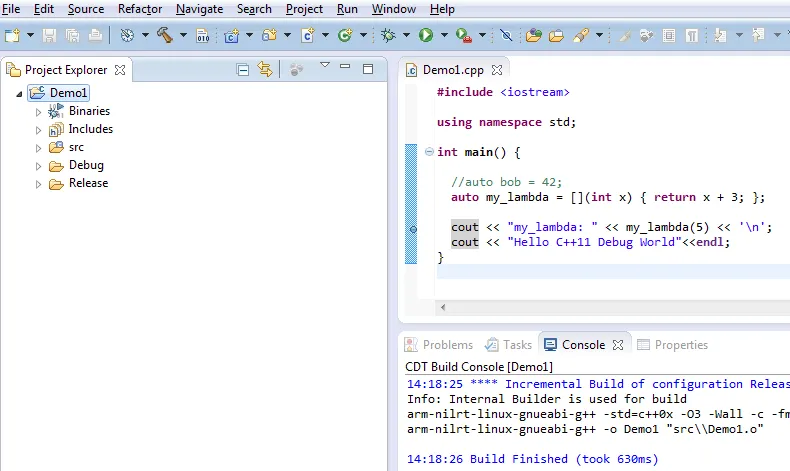Click the binary 010 toolbar icon

click(203, 36)
